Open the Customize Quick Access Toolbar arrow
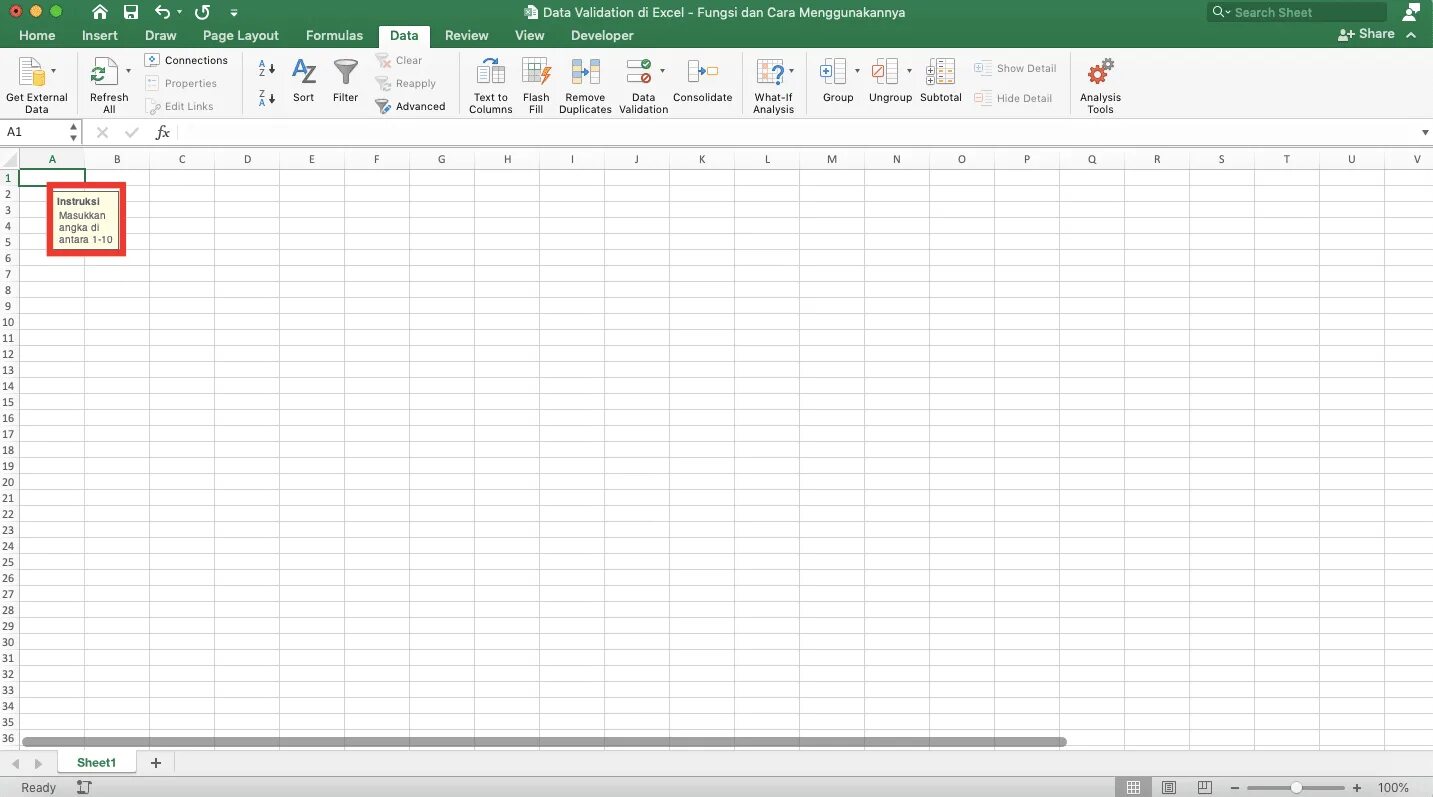1433x797 pixels. (234, 13)
